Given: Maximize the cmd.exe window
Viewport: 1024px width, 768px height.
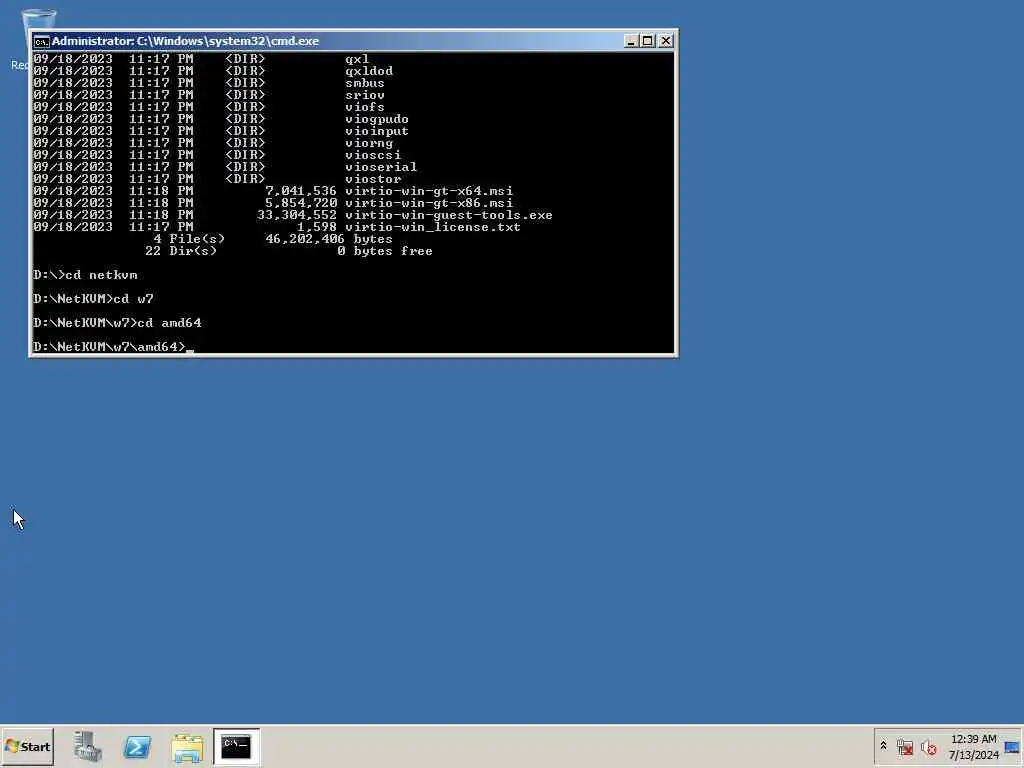Looking at the screenshot, I should pos(647,40).
